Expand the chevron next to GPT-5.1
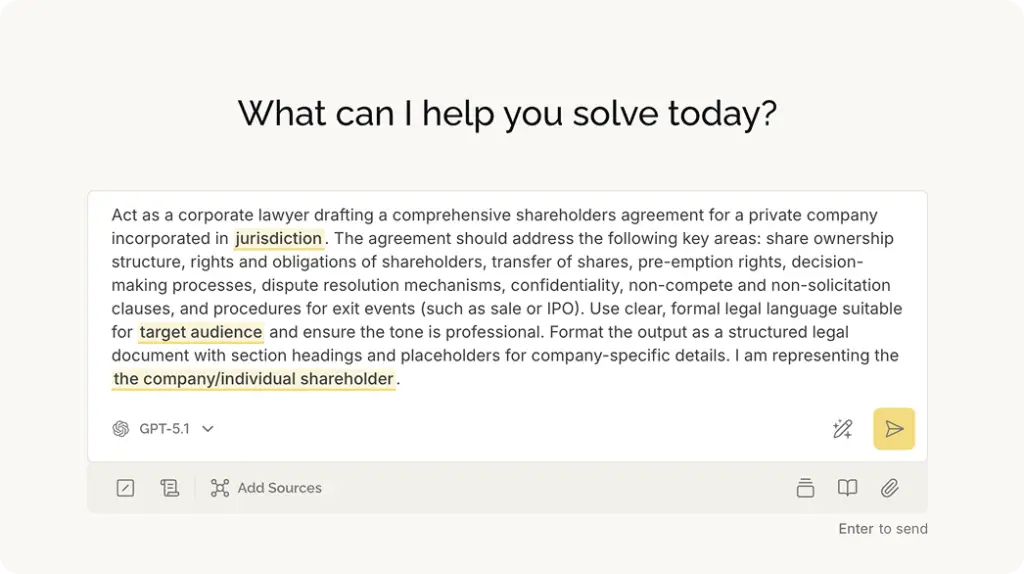This screenshot has height=574, width=1024. point(208,429)
